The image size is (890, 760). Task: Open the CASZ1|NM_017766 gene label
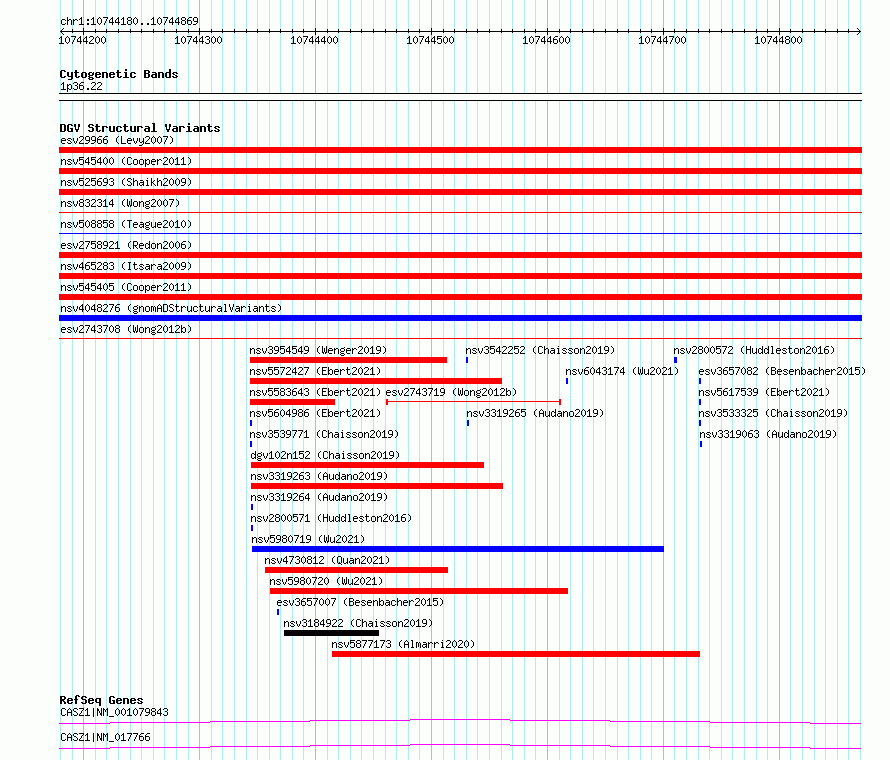(x=106, y=737)
